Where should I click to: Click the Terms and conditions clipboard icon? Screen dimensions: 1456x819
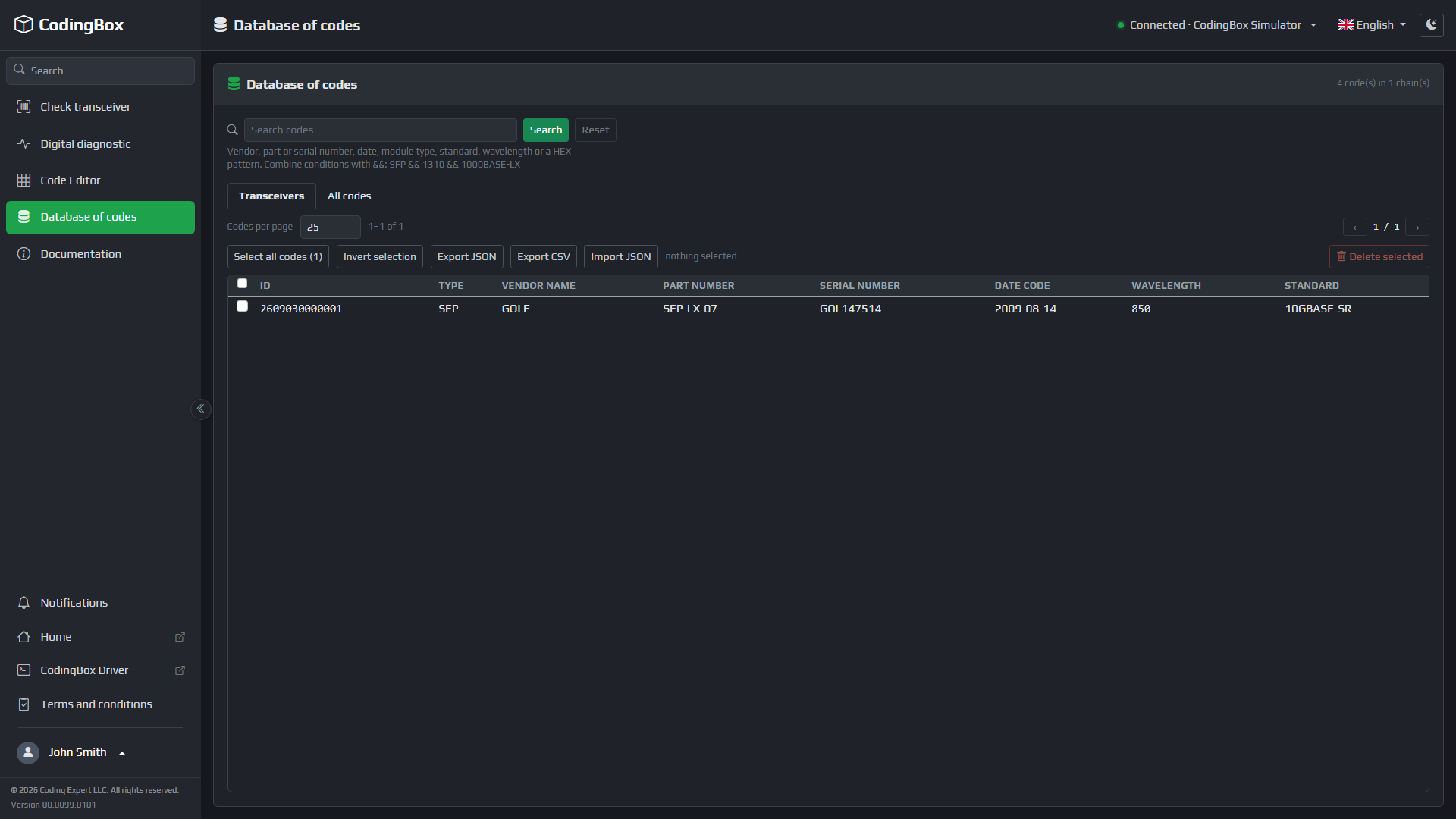24,704
